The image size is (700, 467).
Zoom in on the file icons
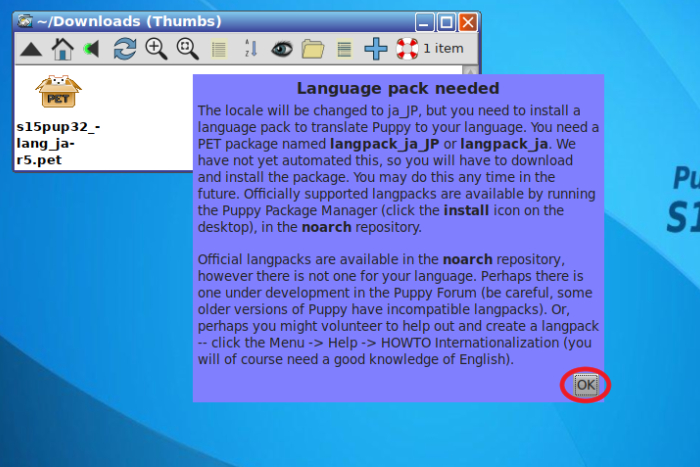[156, 49]
